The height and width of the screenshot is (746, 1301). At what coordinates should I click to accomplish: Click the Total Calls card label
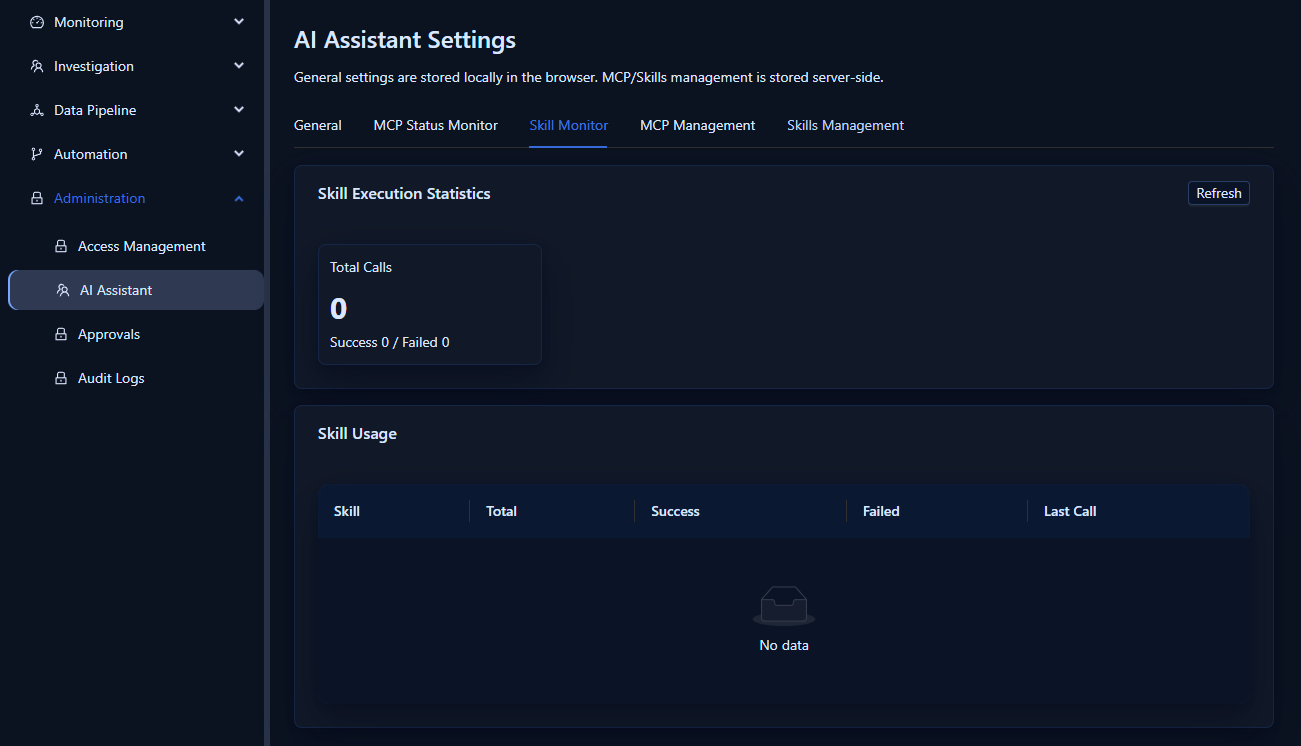pyautogui.click(x=361, y=267)
